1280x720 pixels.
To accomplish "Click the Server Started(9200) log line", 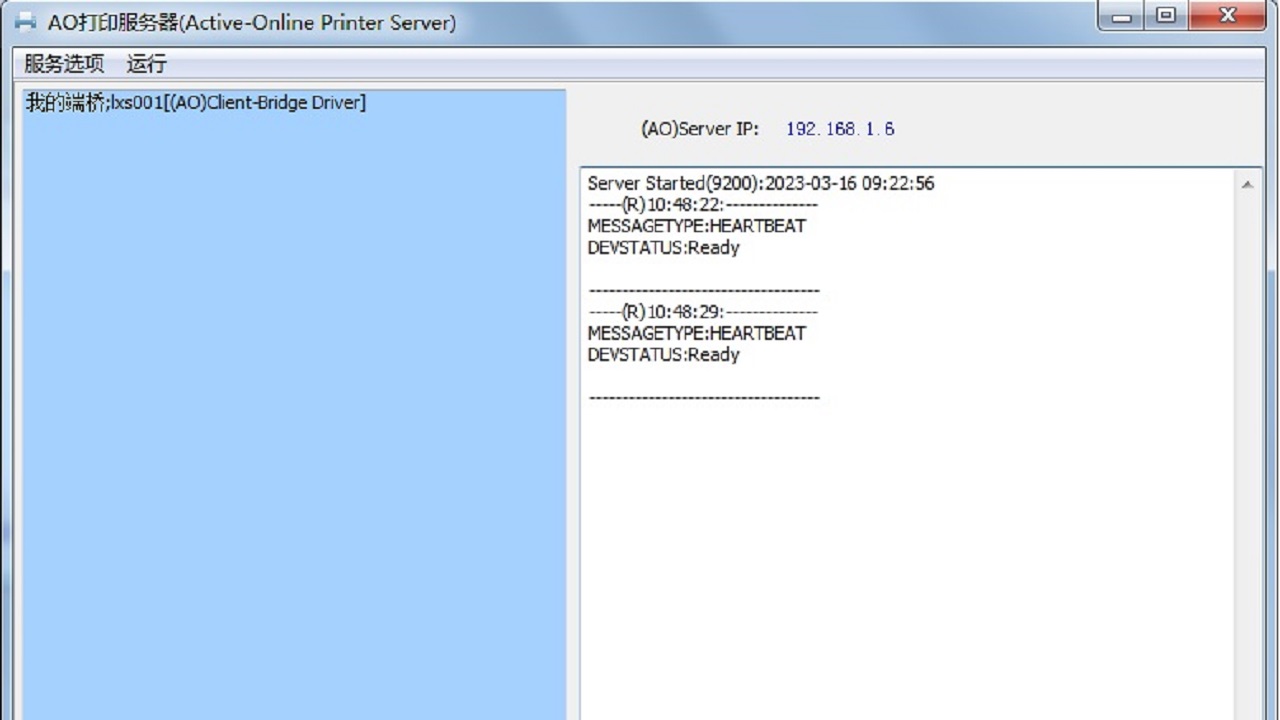I will (760, 184).
